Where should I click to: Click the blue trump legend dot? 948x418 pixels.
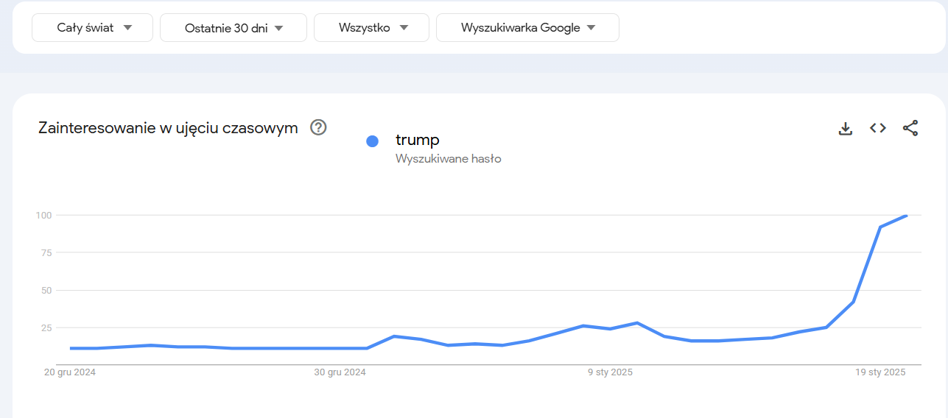tap(372, 141)
